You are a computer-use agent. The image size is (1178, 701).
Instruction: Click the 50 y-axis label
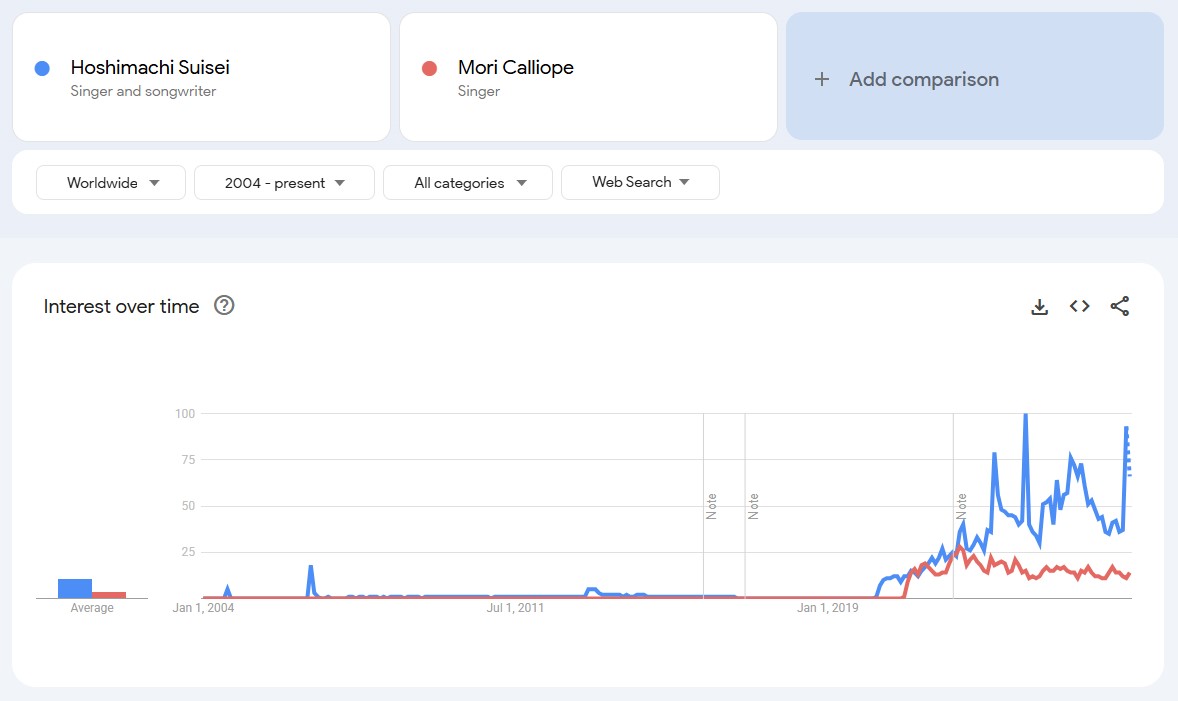pos(188,506)
